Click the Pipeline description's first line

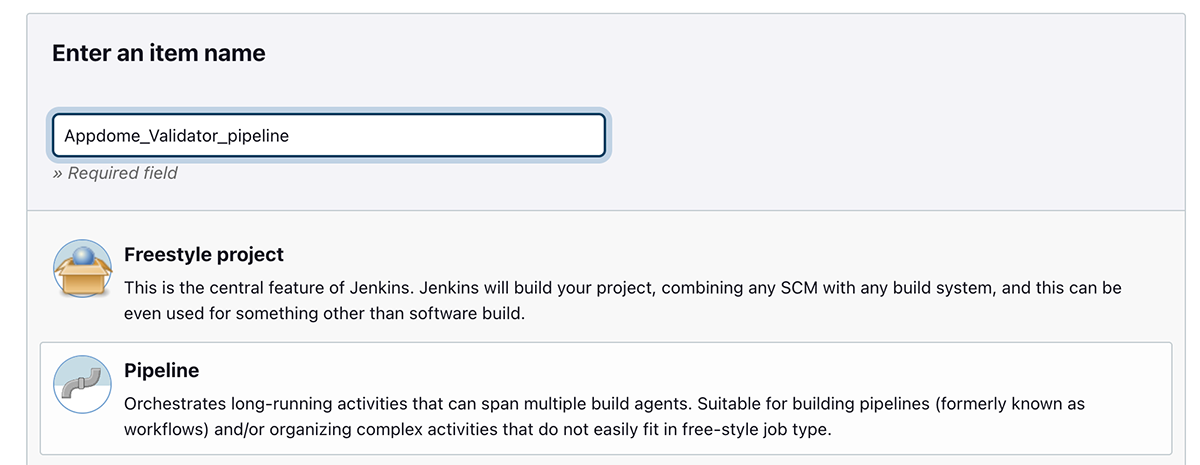[604, 404]
